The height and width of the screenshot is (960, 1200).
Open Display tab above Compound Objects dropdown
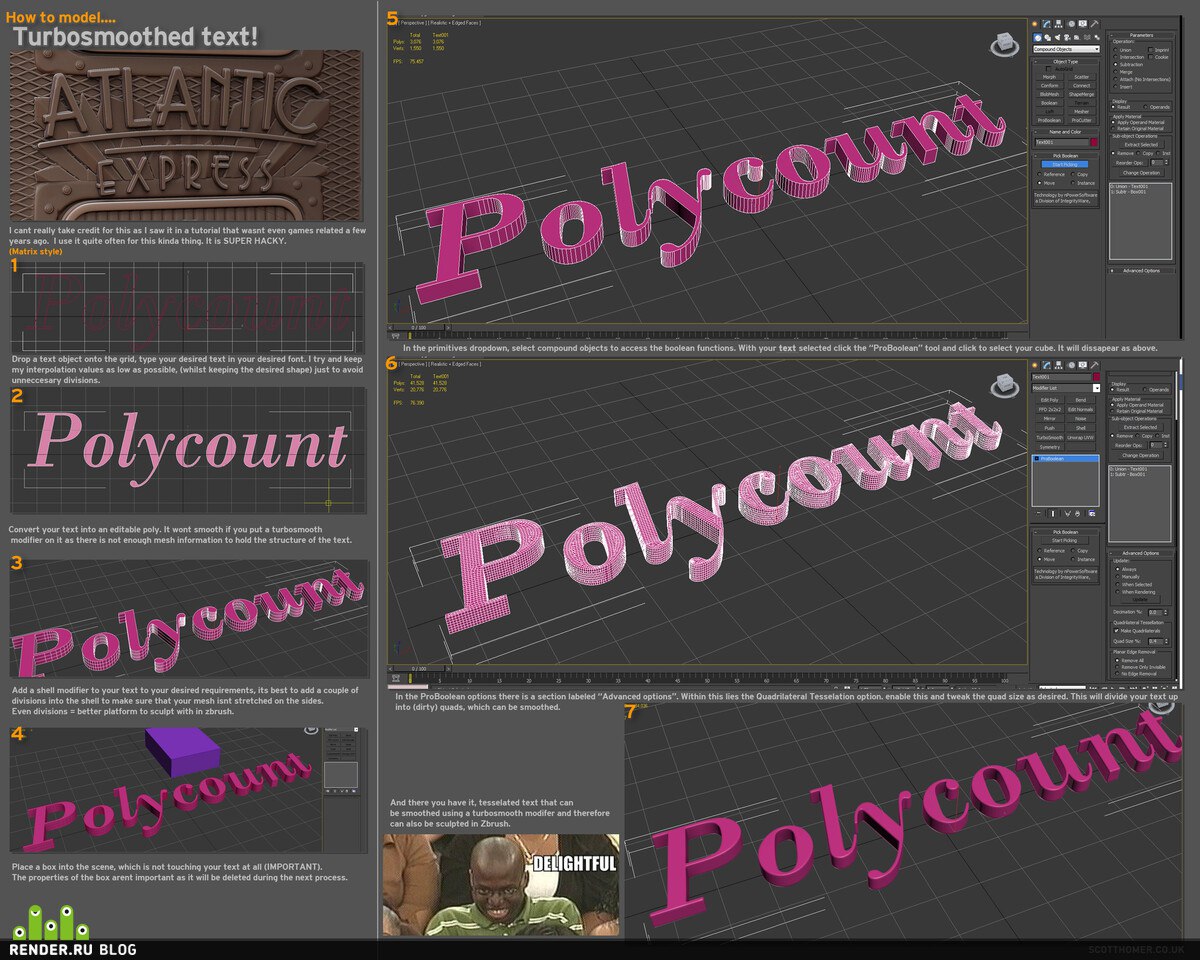tap(1083, 24)
